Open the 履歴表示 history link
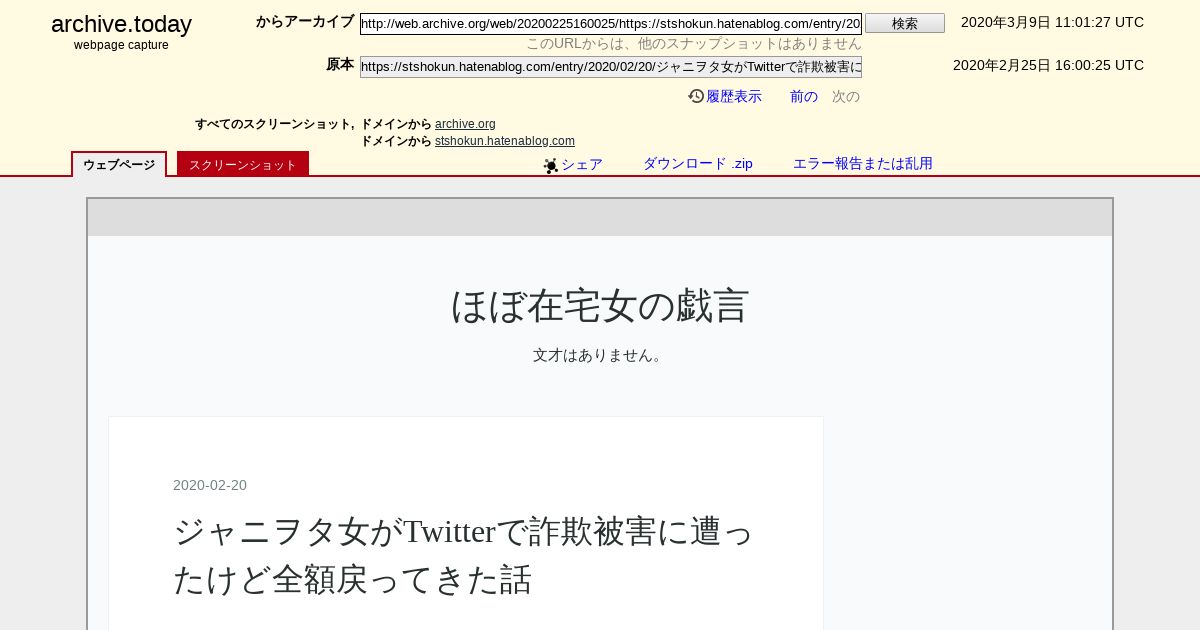 tap(734, 96)
